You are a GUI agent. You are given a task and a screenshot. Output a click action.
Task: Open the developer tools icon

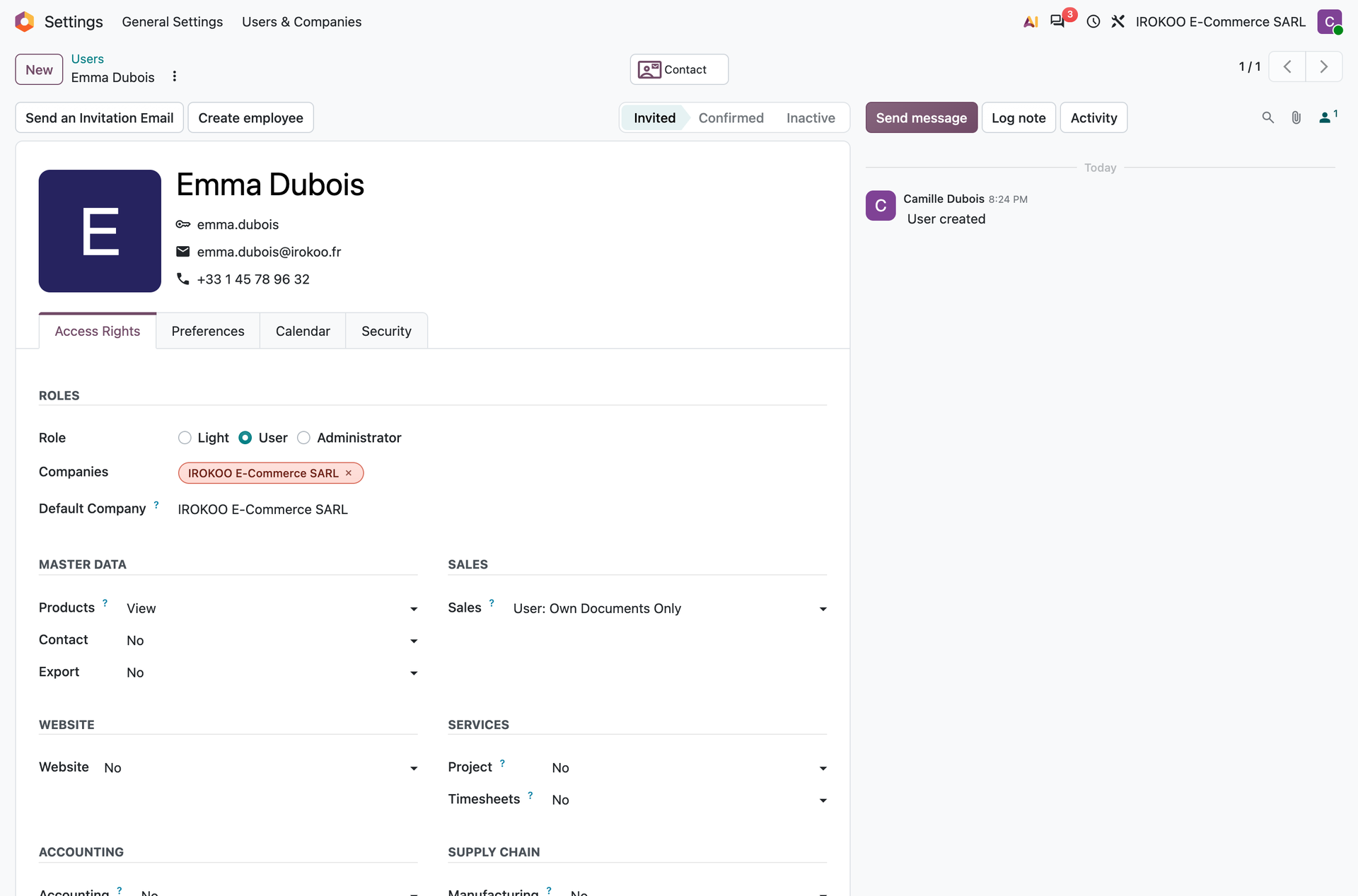1118,22
